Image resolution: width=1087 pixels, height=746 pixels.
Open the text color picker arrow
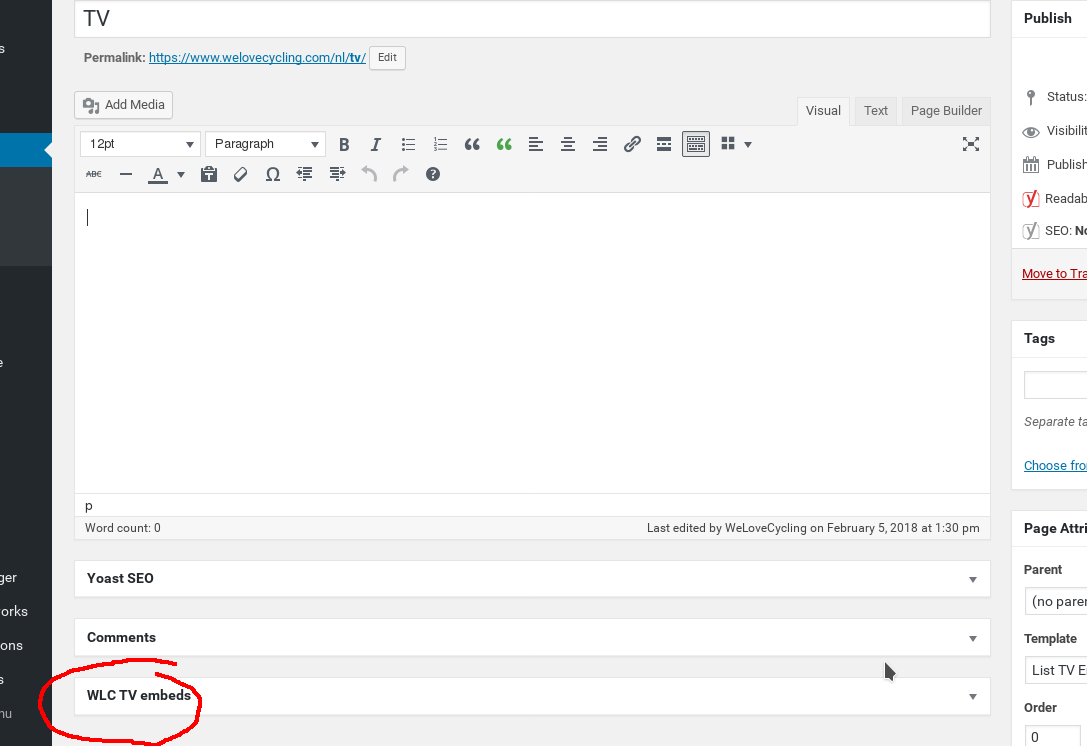click(181, 175)
